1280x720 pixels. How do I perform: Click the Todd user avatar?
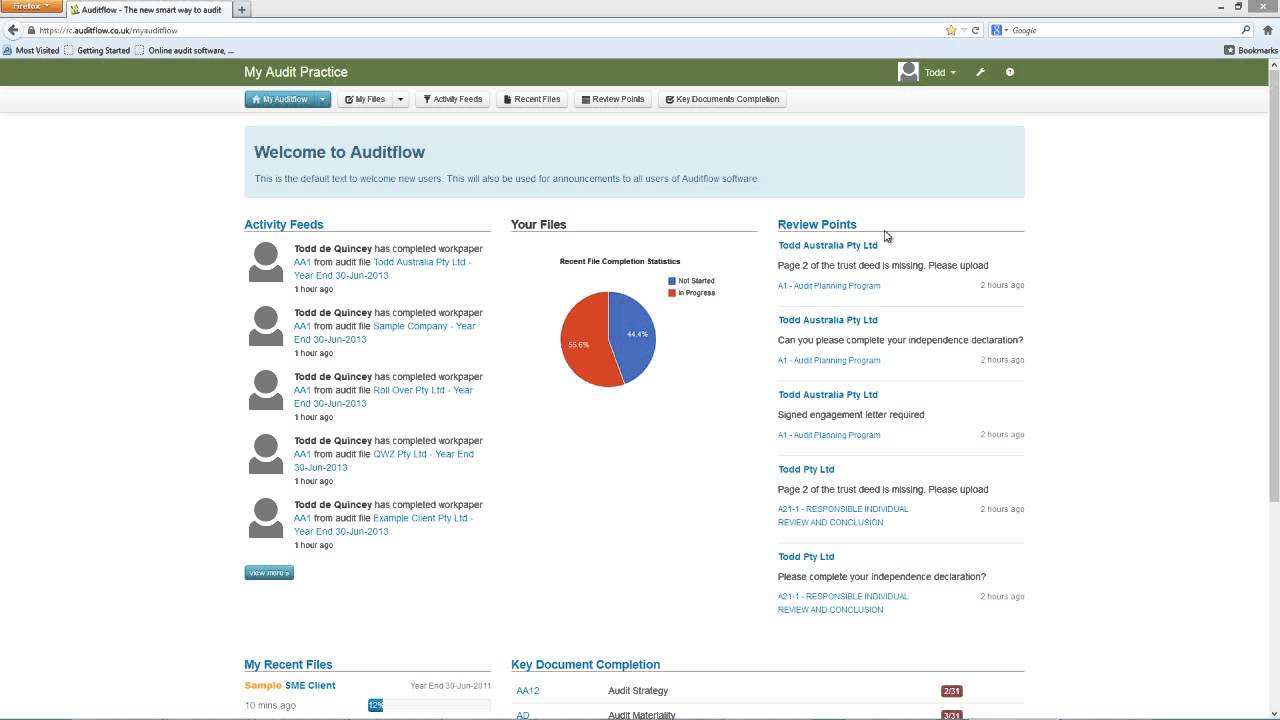coord(908,72)
